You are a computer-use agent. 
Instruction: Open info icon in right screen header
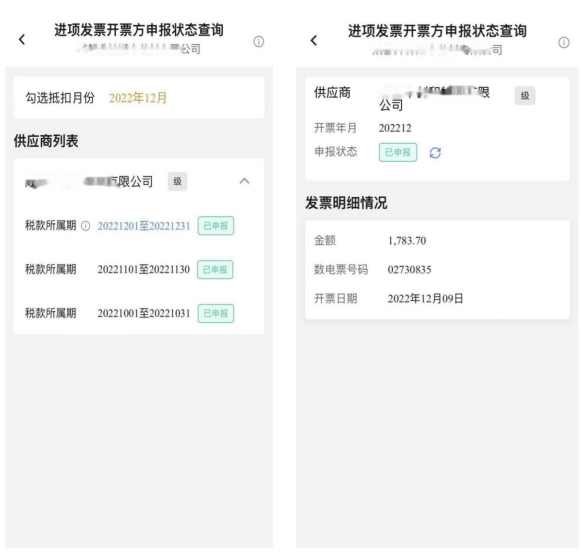click(564, 43)
